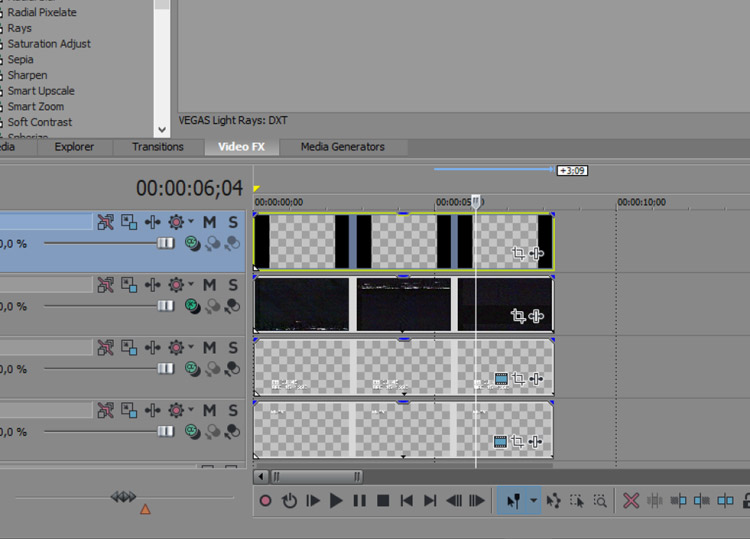Go to end of project
This screenshot has width=750, height=539.
(430, 501)
